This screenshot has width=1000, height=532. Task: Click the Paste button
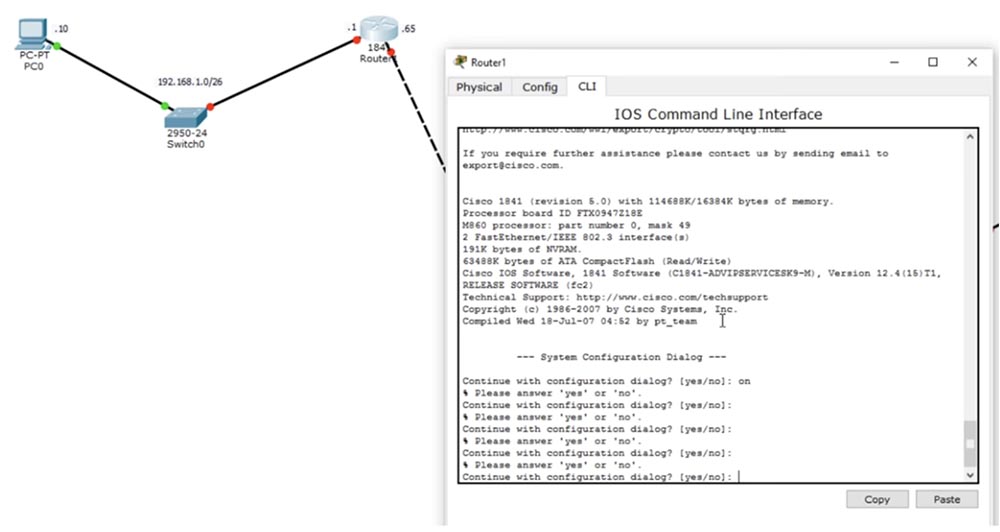(x=946, y=499)
